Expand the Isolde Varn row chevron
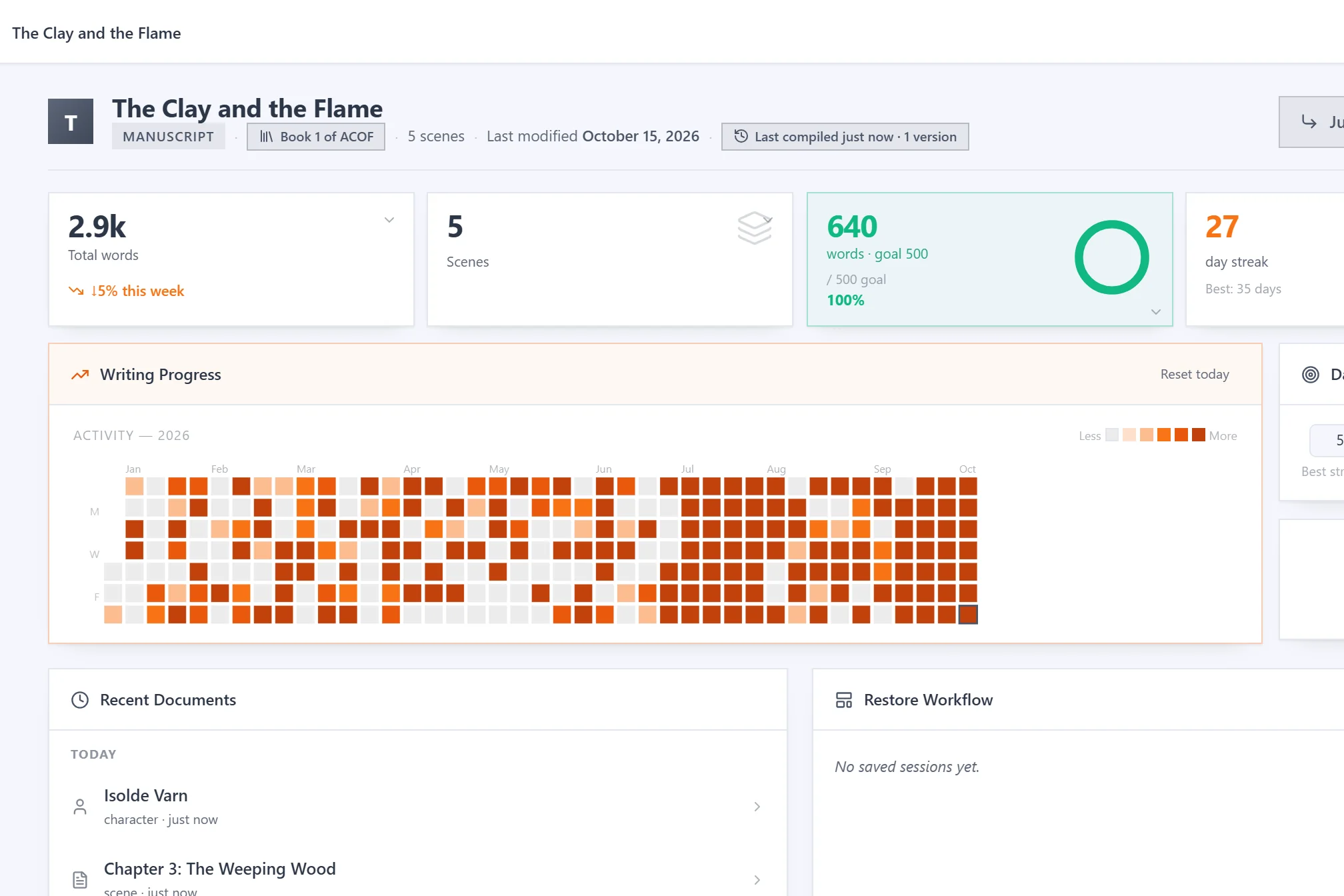The height and width of the screenshot is (896, 1344). pos(757,807)
